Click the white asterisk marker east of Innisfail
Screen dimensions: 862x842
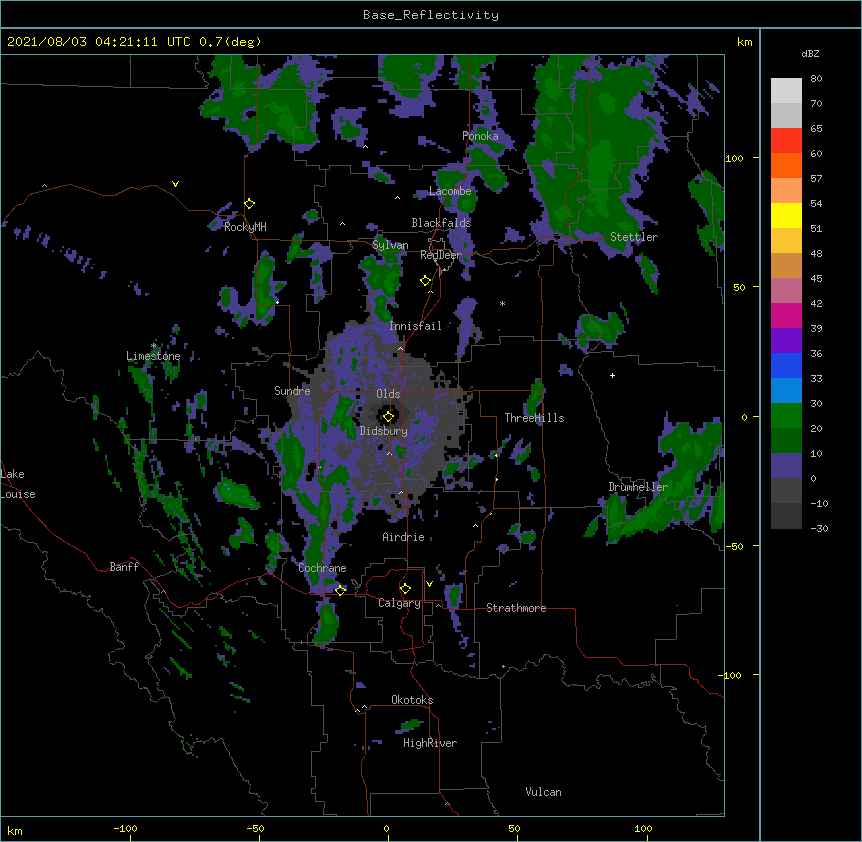coord(502,303)
